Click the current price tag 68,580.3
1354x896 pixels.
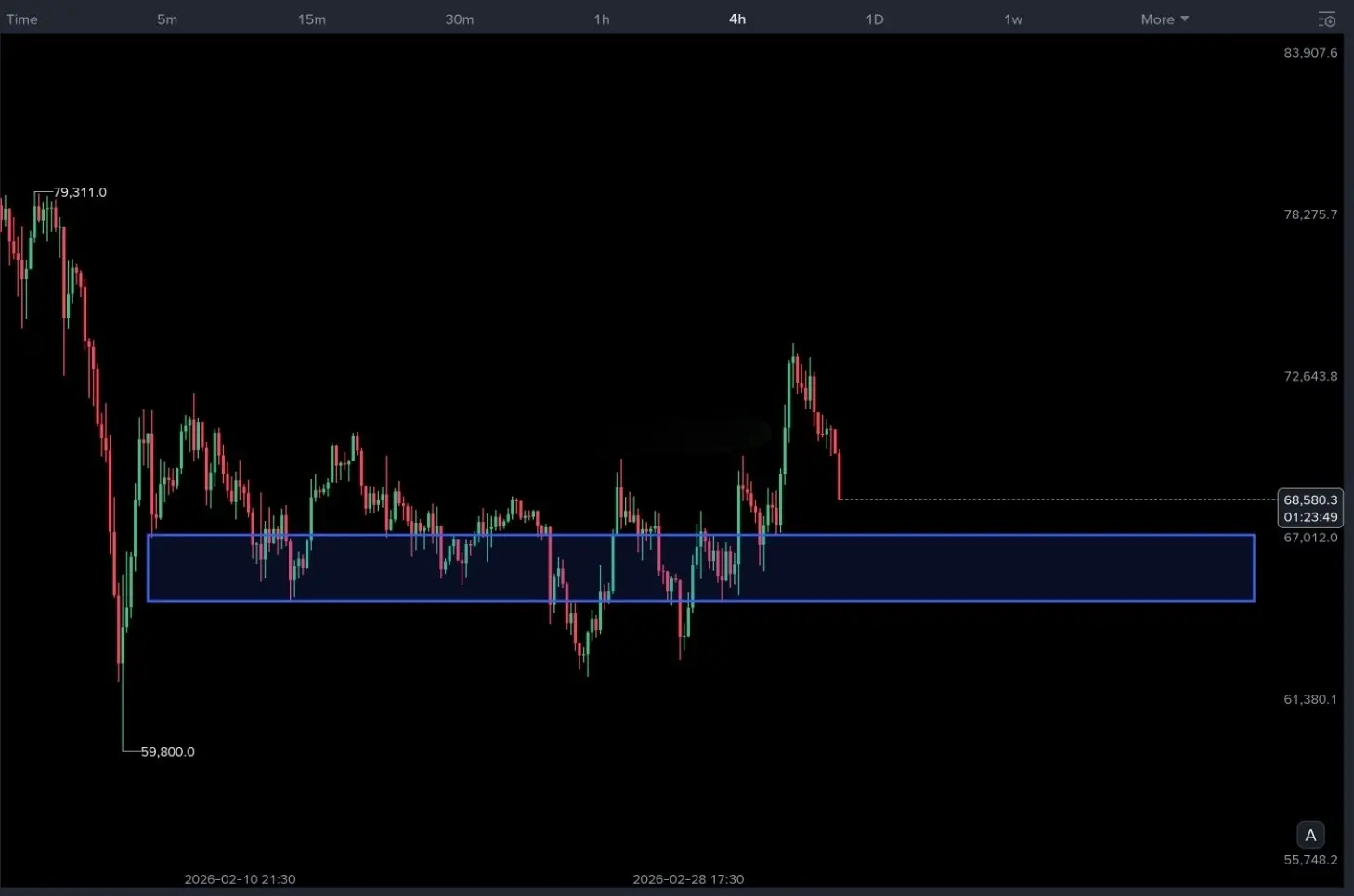coord(1310,500)
